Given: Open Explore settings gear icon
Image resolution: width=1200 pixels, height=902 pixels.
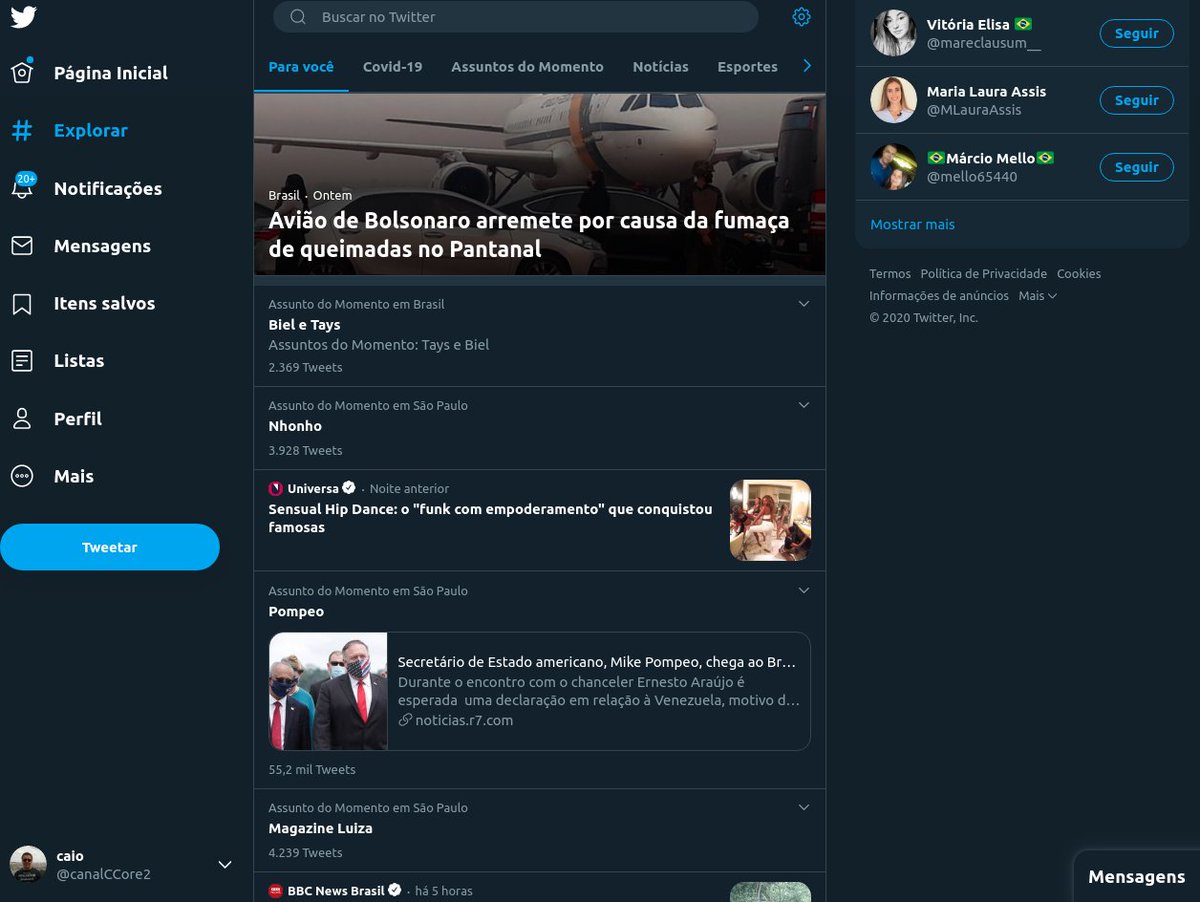Looking at the screenshot, I should tap(801, 17).
